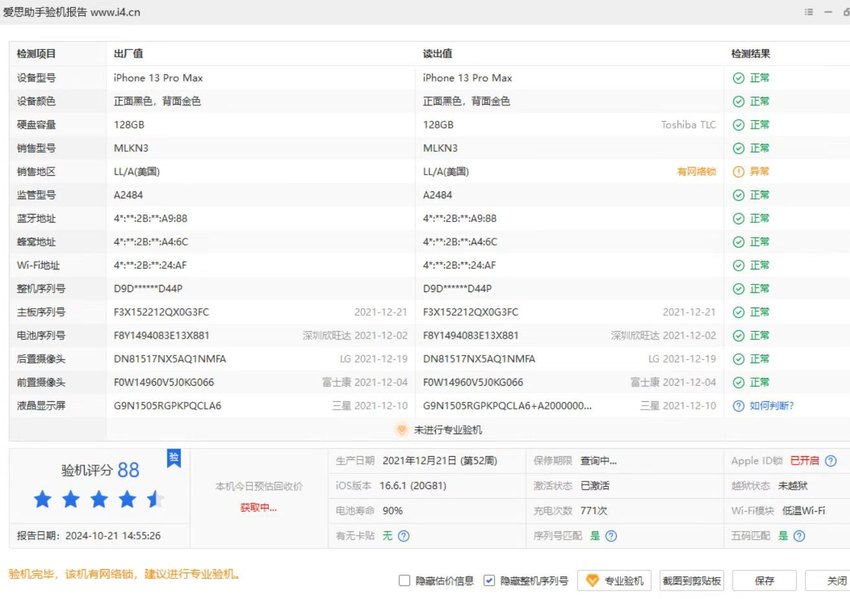Click the report date 2024-10-21 14:55:26
850x599 pixels.
coord(113,536)
